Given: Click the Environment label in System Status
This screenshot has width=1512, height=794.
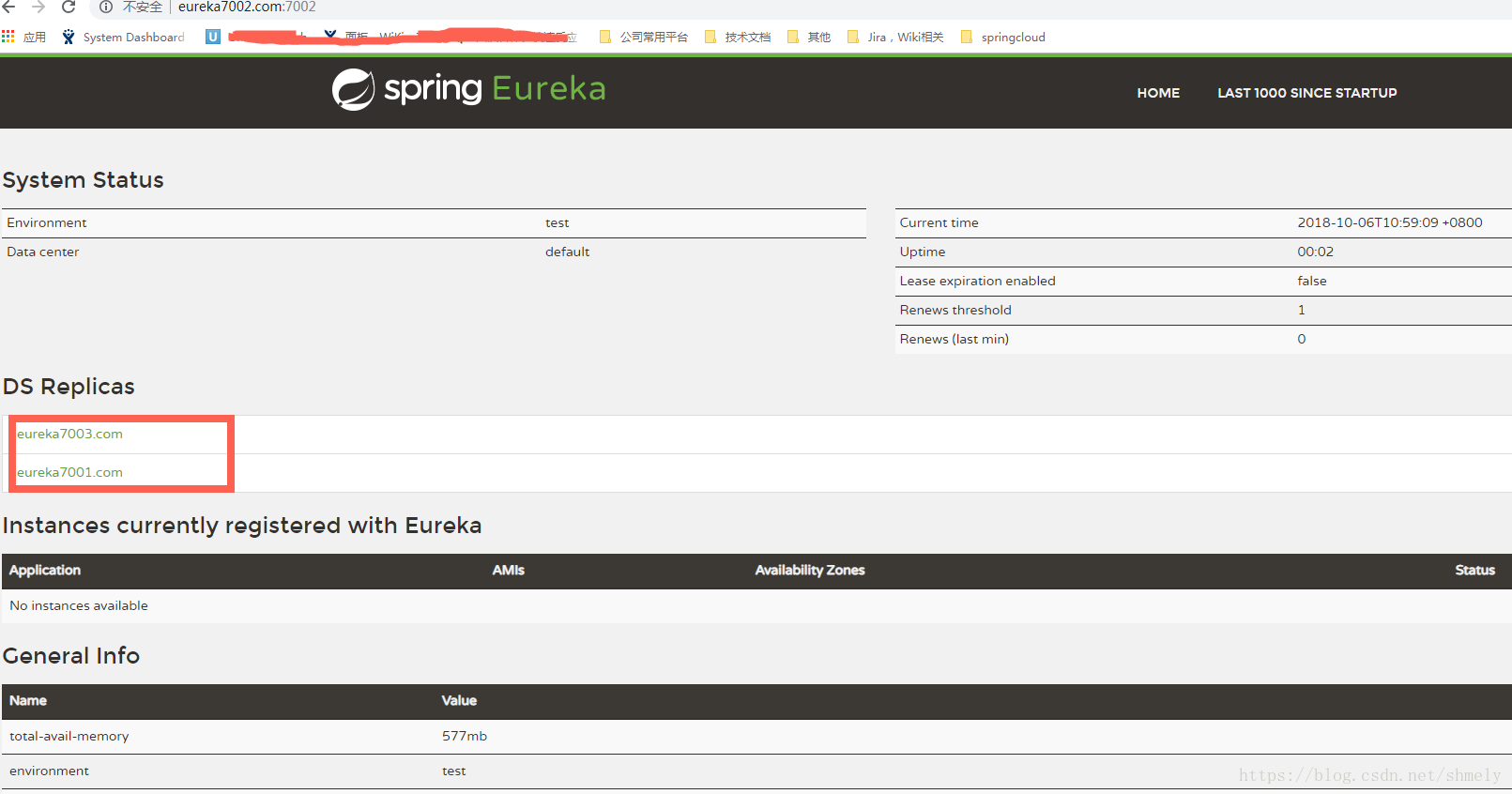Looking at the screenshot, I should coord(47,222).
